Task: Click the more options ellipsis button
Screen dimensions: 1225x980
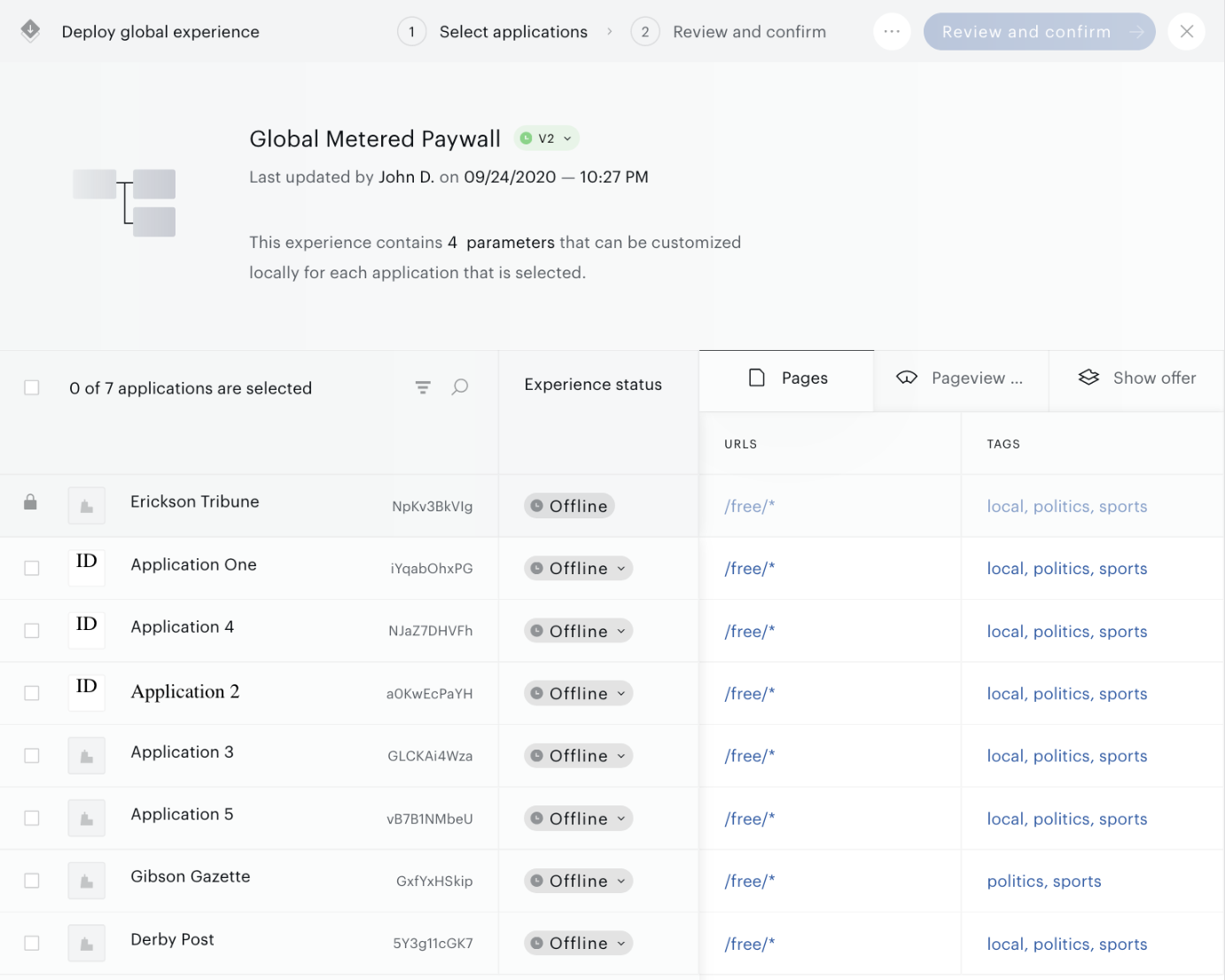Action: 892,32
